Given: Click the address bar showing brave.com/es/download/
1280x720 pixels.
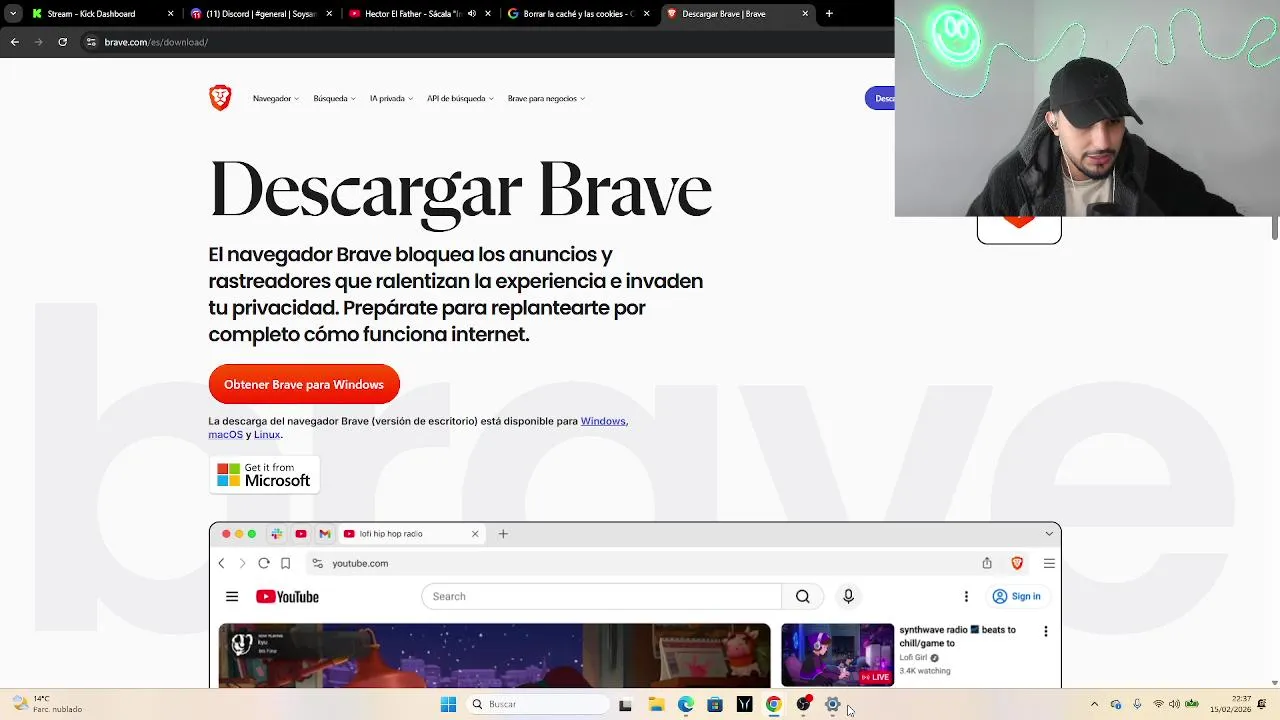Looking at the screenshot, I should (x=485, y=42).
